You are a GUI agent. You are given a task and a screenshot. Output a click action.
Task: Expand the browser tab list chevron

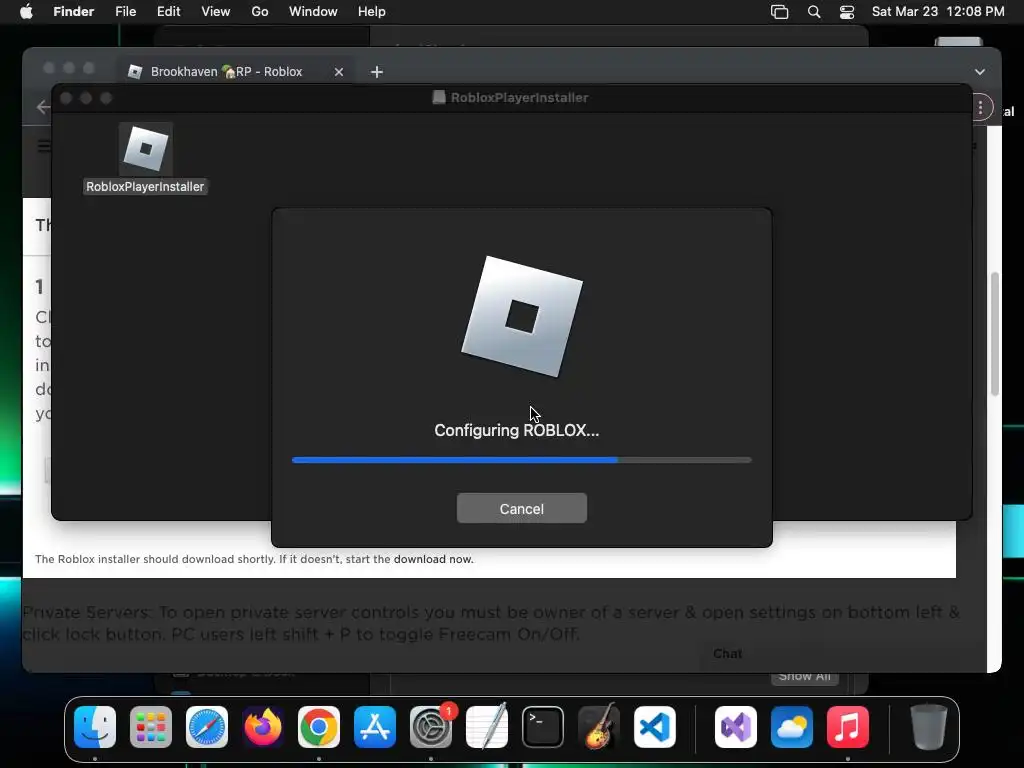pyautogui.click(x=980, y=72)
